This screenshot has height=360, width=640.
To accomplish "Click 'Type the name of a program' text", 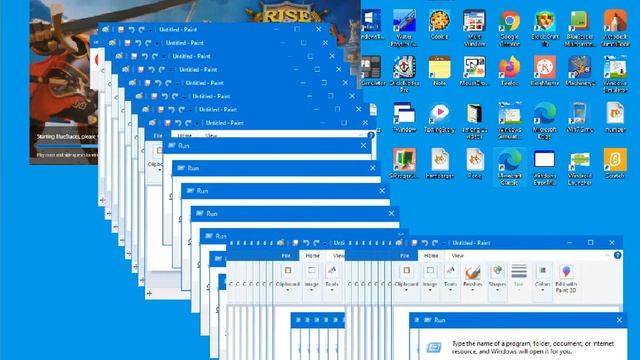I will tap(491, 344).
